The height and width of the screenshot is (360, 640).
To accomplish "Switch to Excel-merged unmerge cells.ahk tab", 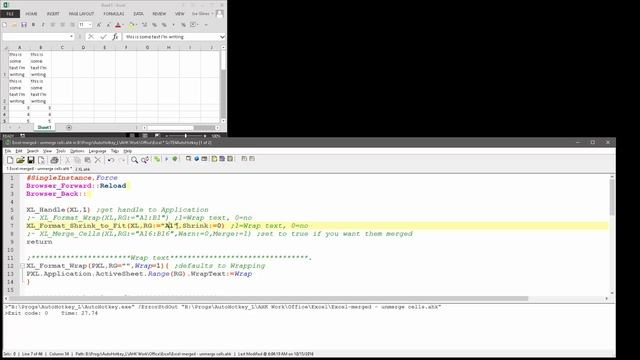I will [x=38, y=169].
